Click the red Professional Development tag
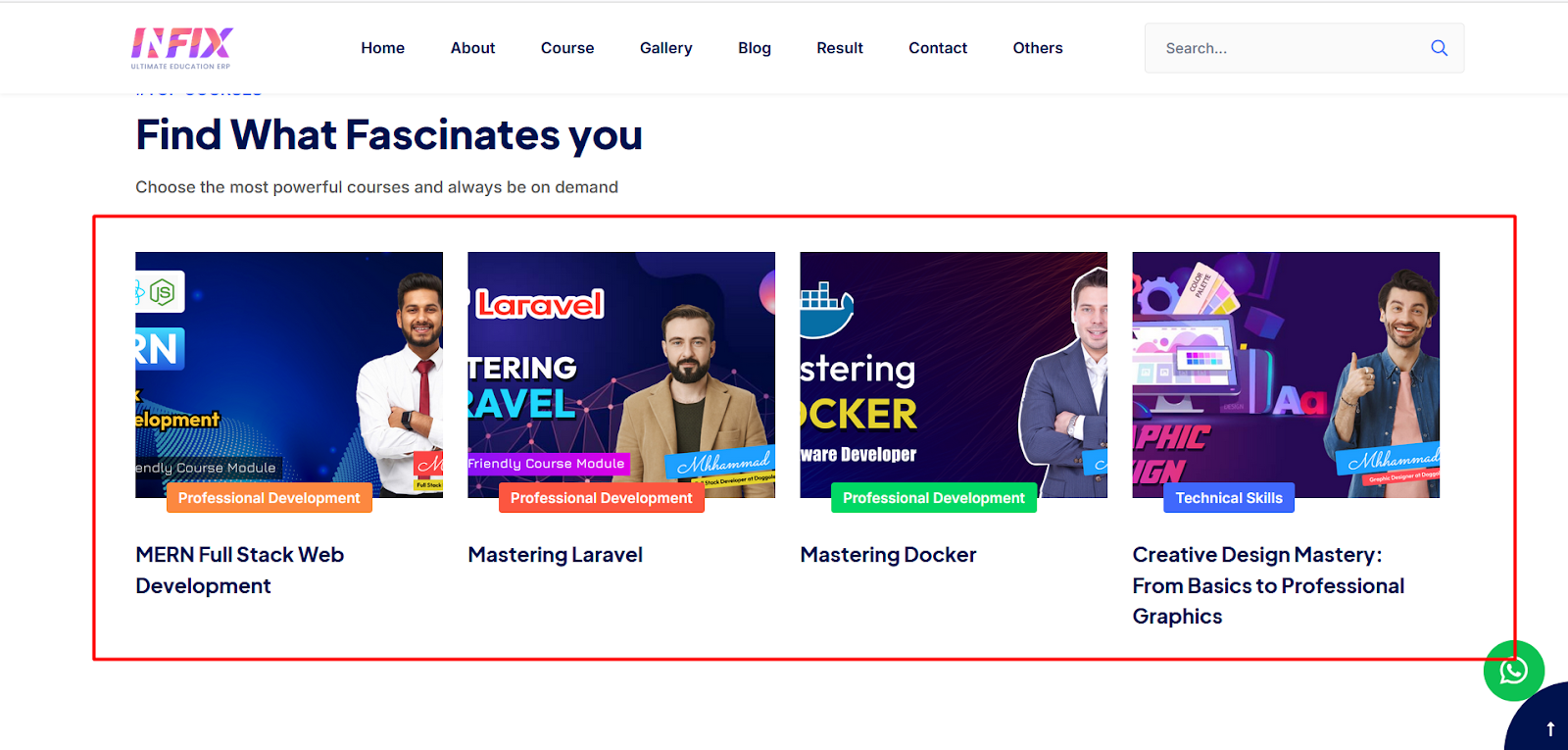Screen dimensions: 1568x750 point(602,498)
